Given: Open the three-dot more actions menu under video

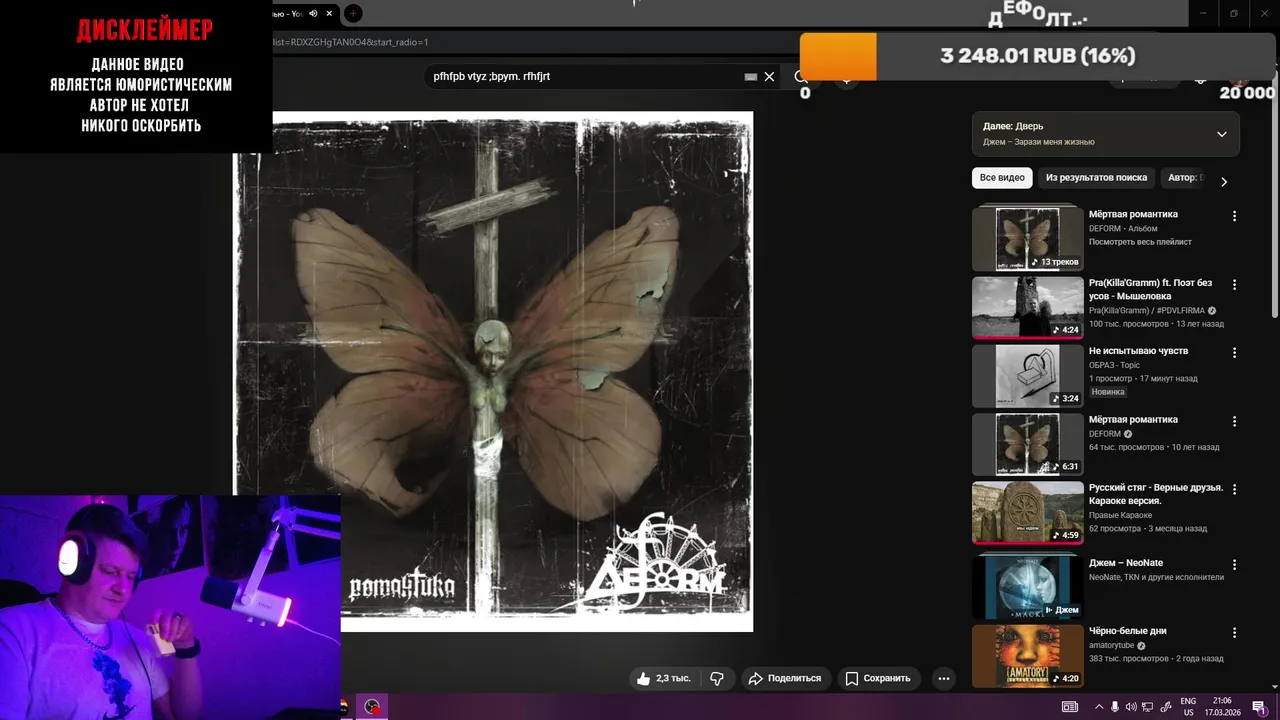Looking at the screenshot, I should (943, 678).
